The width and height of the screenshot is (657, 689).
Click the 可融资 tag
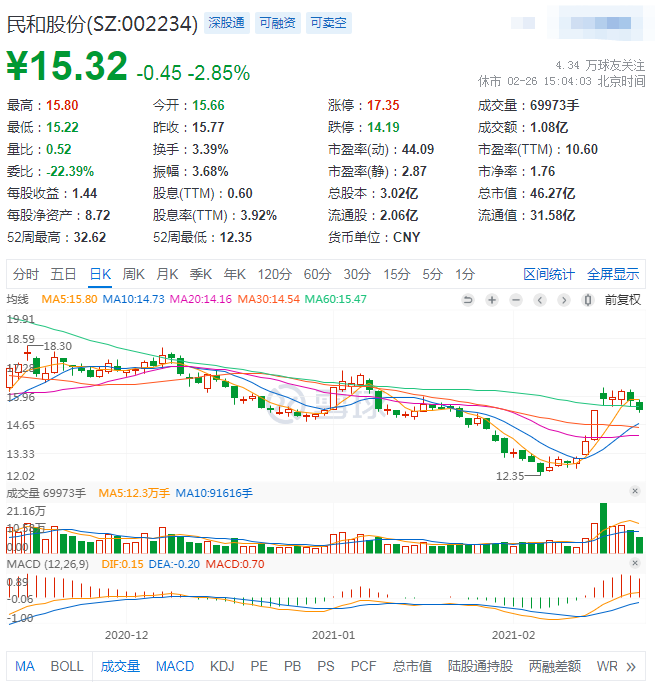pos(278,23)
